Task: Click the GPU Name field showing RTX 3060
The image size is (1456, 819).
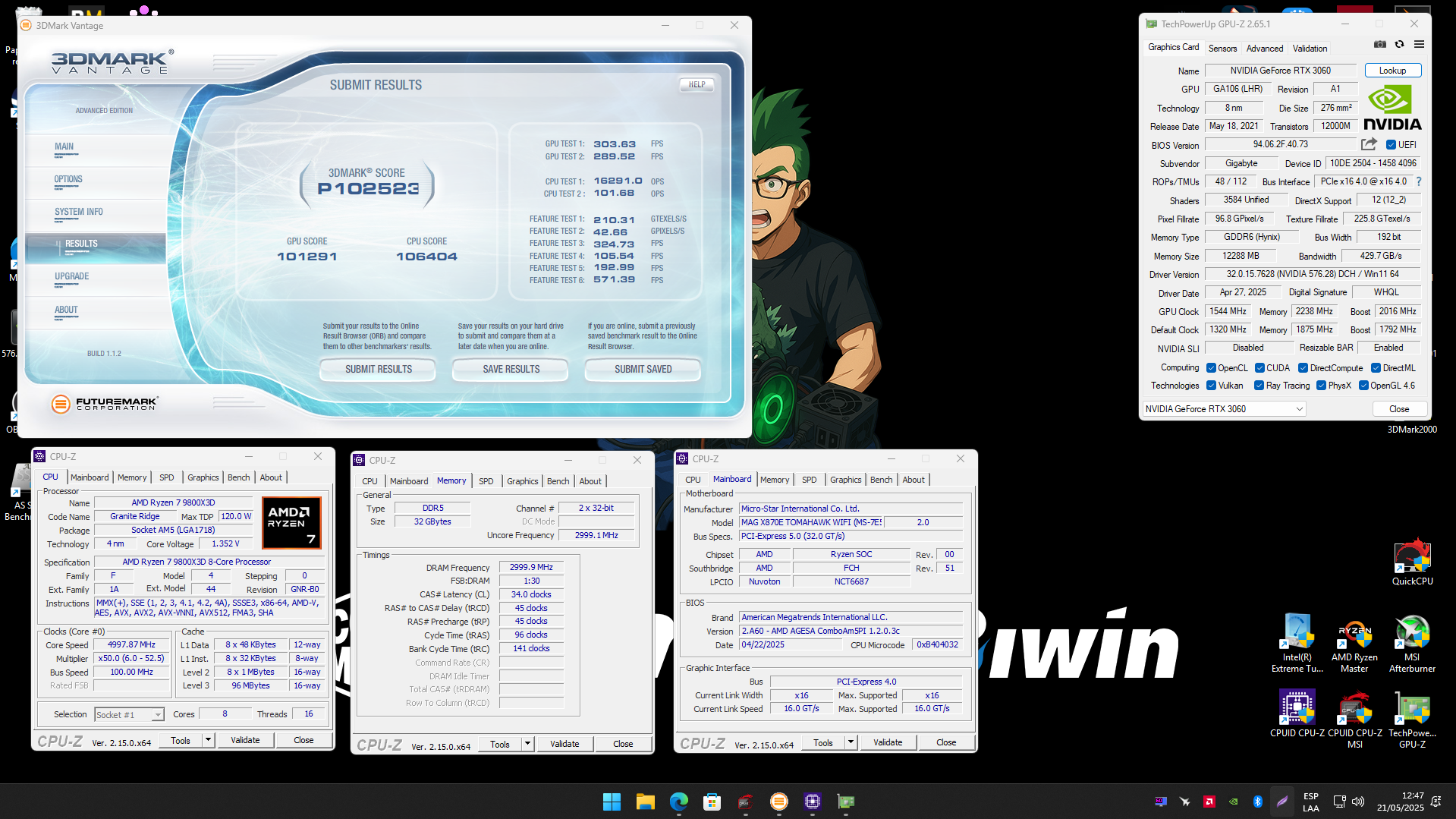Action: click(x=1280, y=71)
